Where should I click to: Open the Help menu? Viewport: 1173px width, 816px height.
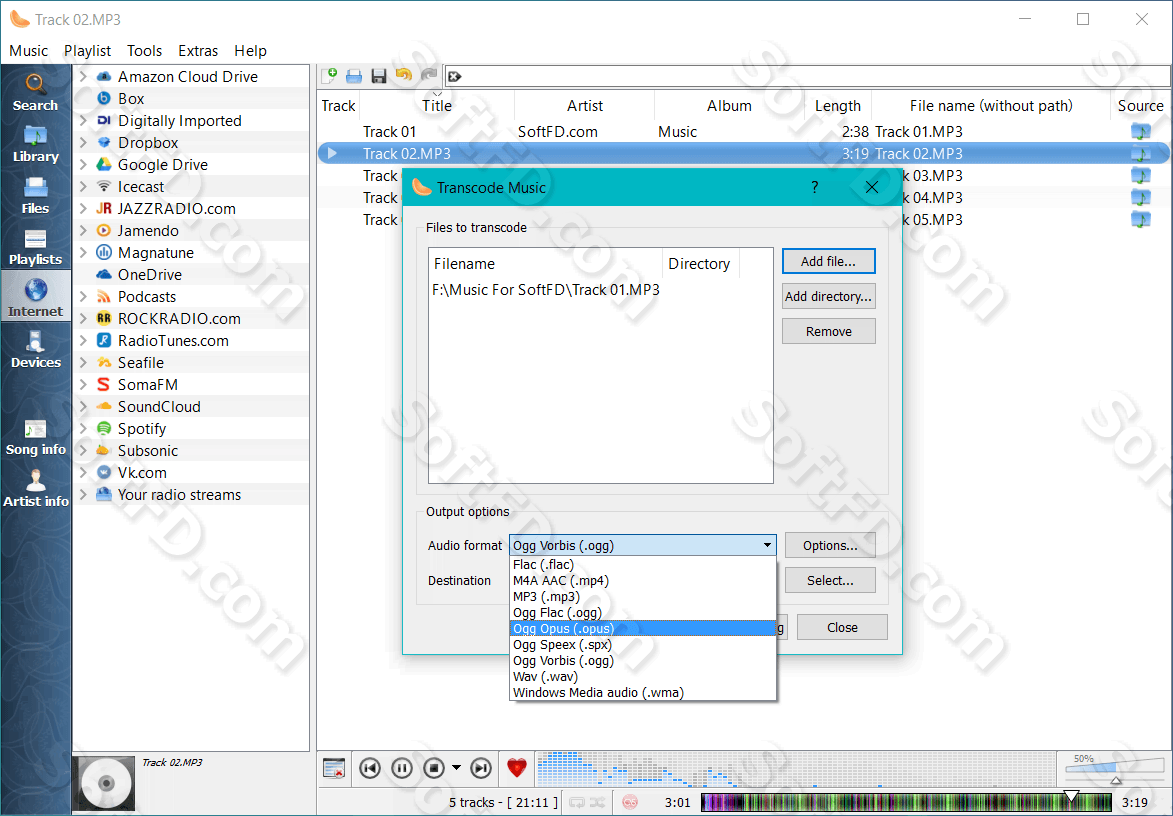tap(251, 51)
